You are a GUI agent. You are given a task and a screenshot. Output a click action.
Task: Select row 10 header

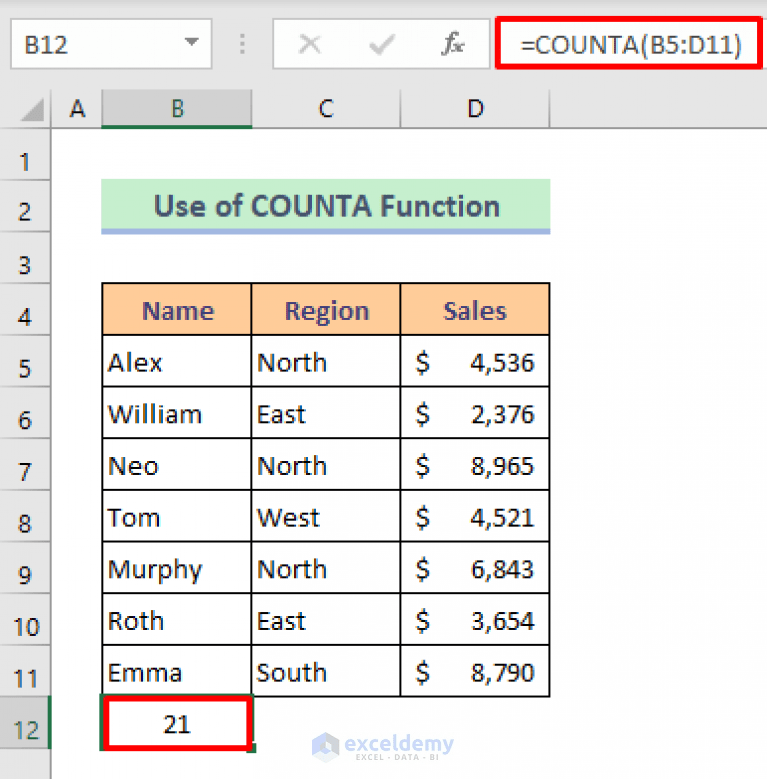[x=25, y=620]
